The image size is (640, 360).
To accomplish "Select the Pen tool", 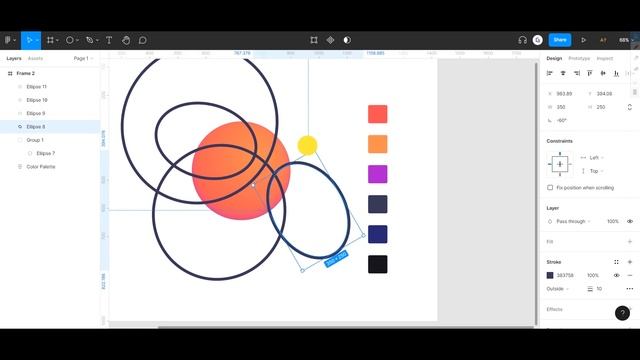I will pyautogui.click(x=89, y=40).
